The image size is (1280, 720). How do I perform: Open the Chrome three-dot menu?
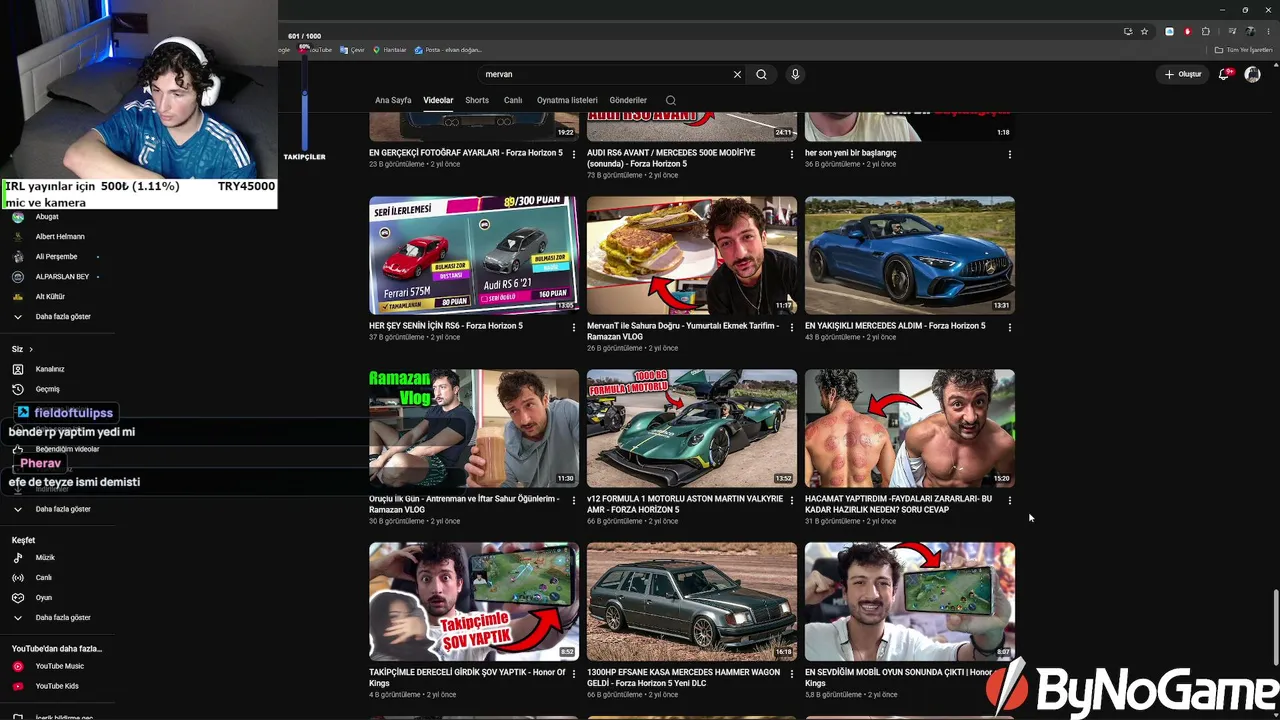pos(1267,31)
